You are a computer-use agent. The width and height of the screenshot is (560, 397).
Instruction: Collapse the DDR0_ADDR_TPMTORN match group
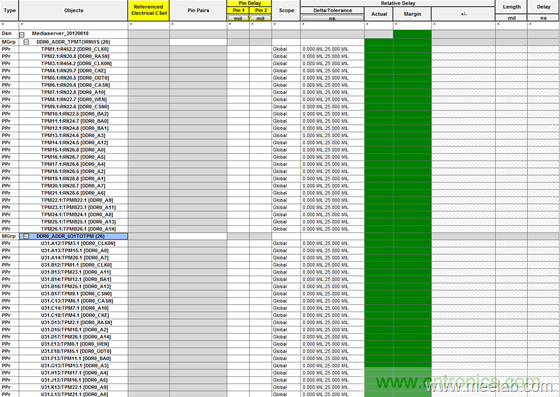click(x=26, y=42)
